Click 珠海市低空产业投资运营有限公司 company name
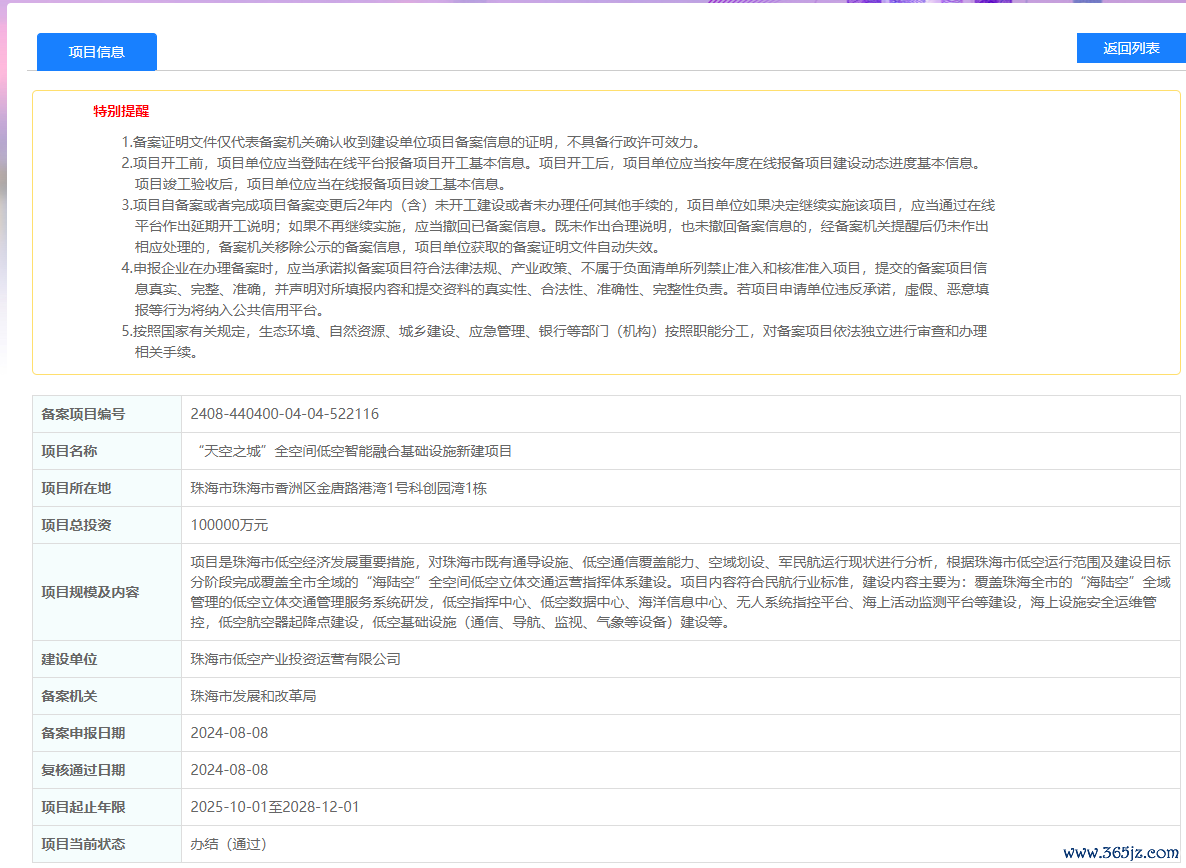This screenshot has height=868, width=1186. tap(295, 659)
